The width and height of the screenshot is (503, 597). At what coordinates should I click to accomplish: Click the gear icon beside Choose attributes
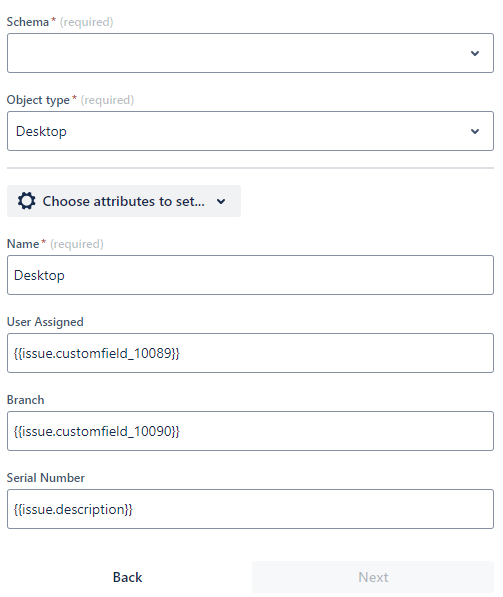point(27,201)
